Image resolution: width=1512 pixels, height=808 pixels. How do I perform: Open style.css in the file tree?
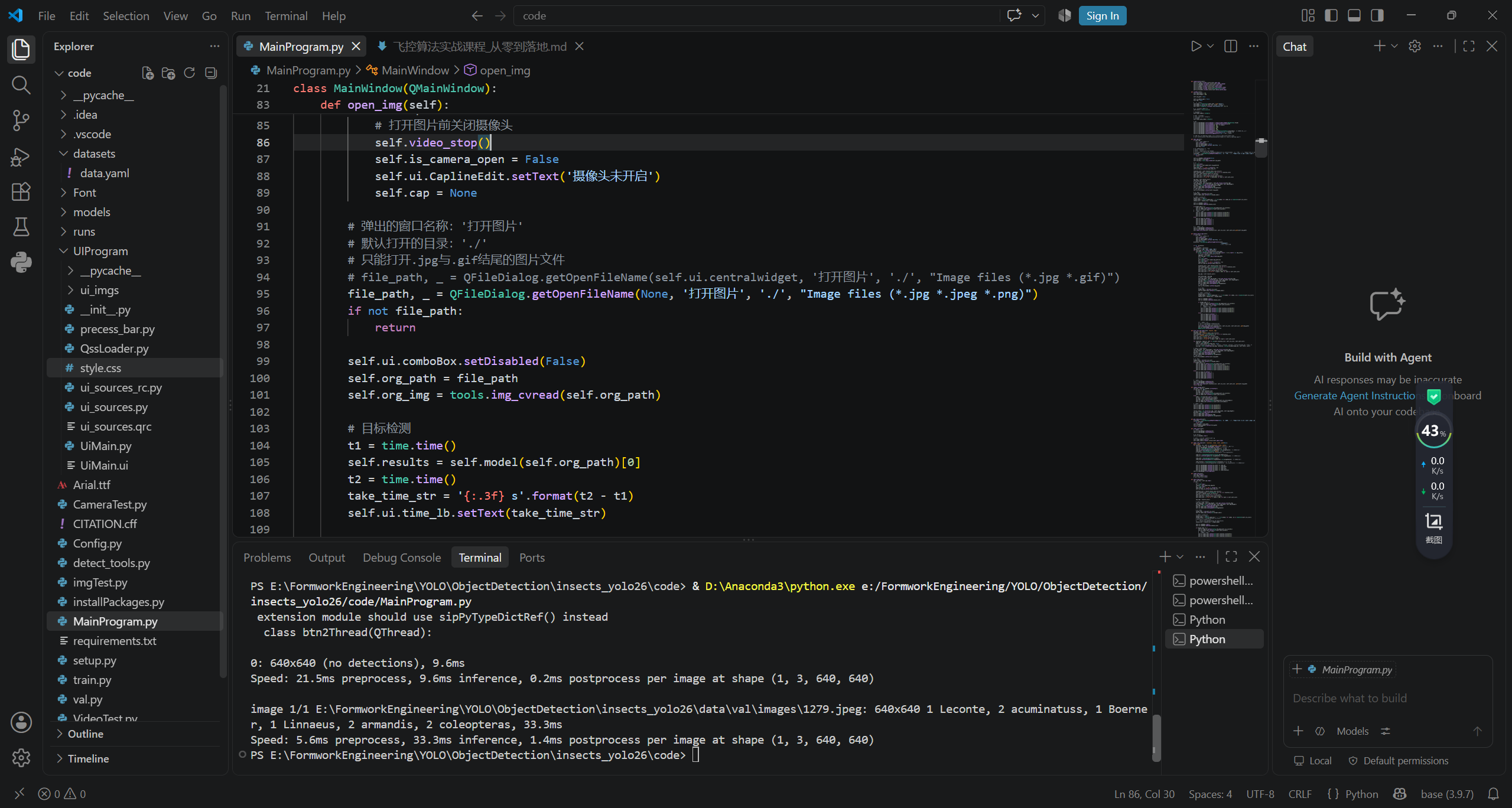[135, 368]
